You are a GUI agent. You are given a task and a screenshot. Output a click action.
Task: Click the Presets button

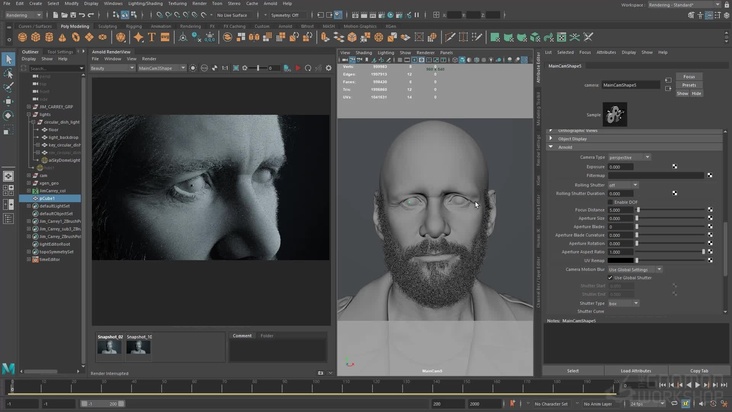[x=688, y=85]
